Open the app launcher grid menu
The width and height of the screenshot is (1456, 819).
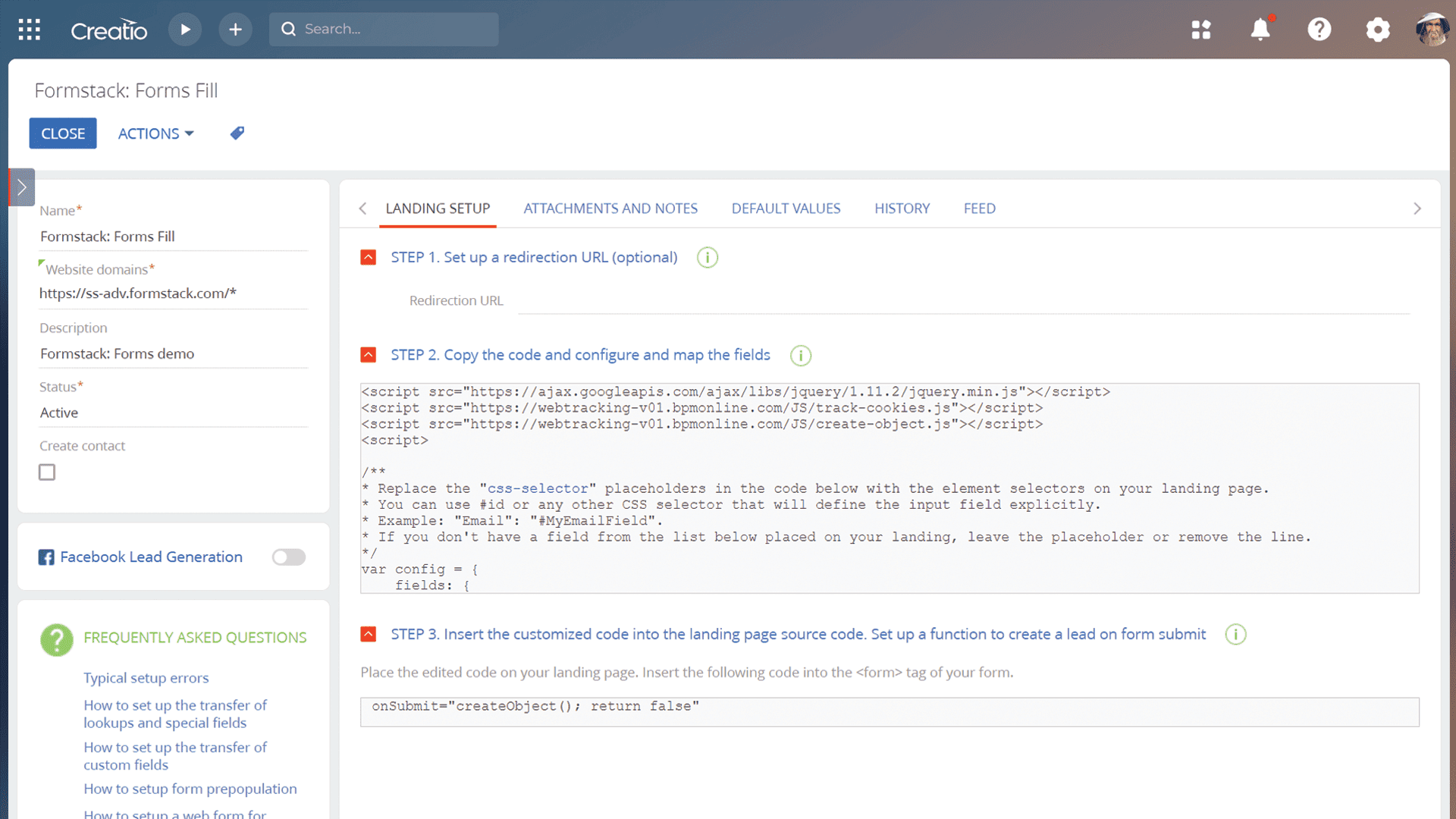click(x=29, y=29)
